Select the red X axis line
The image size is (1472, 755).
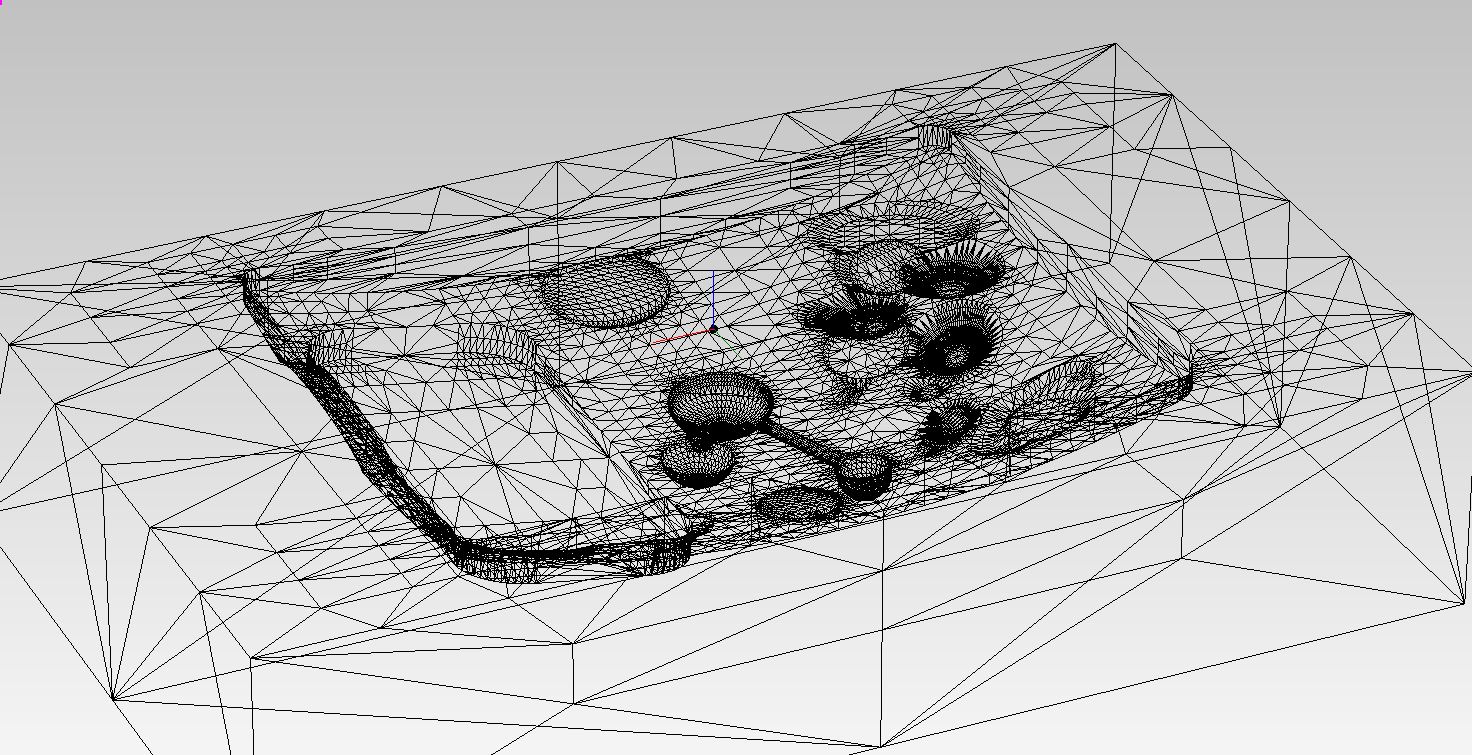(x=682, y=336)
